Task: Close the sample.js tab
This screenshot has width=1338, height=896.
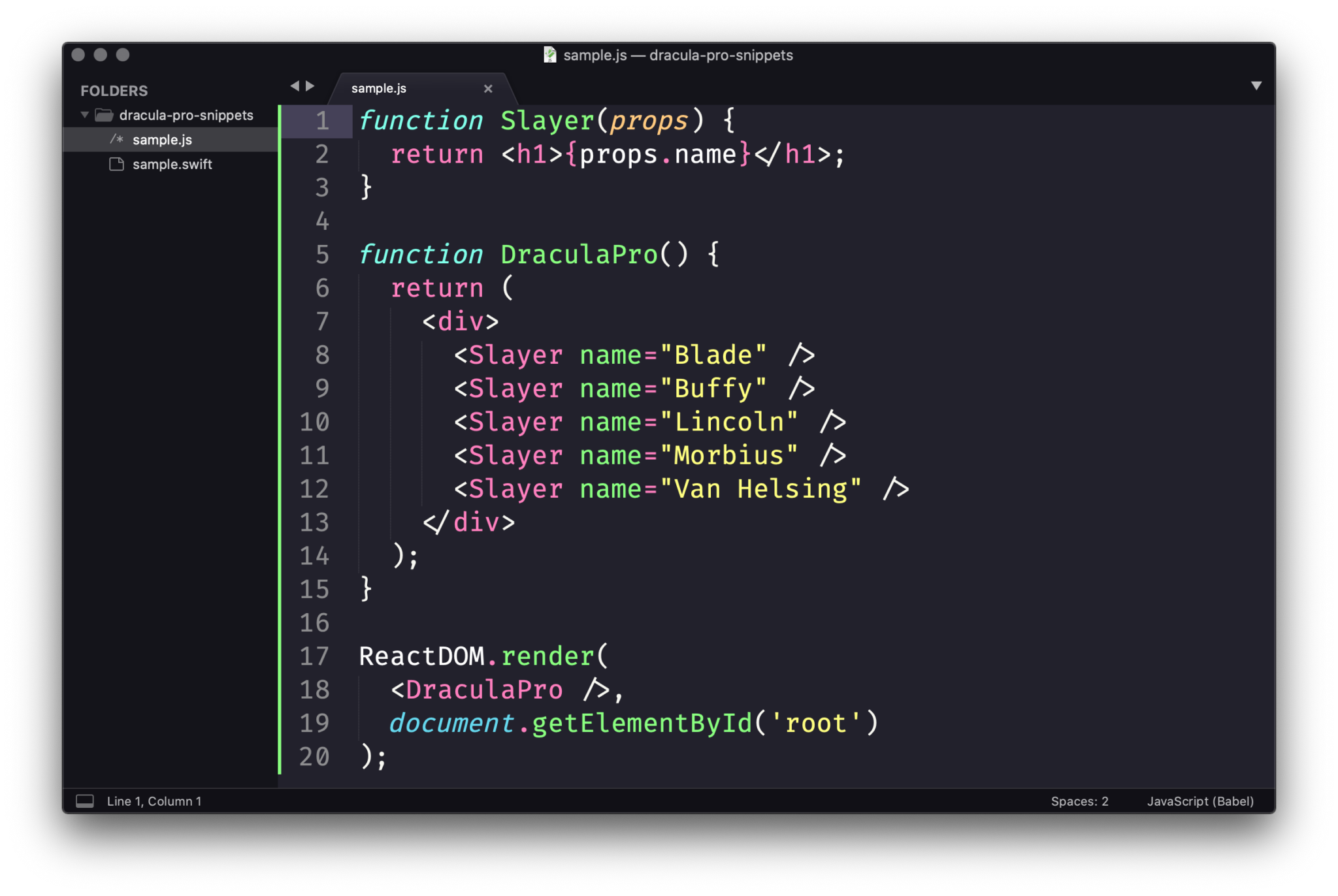Action: tap(488, 88)
